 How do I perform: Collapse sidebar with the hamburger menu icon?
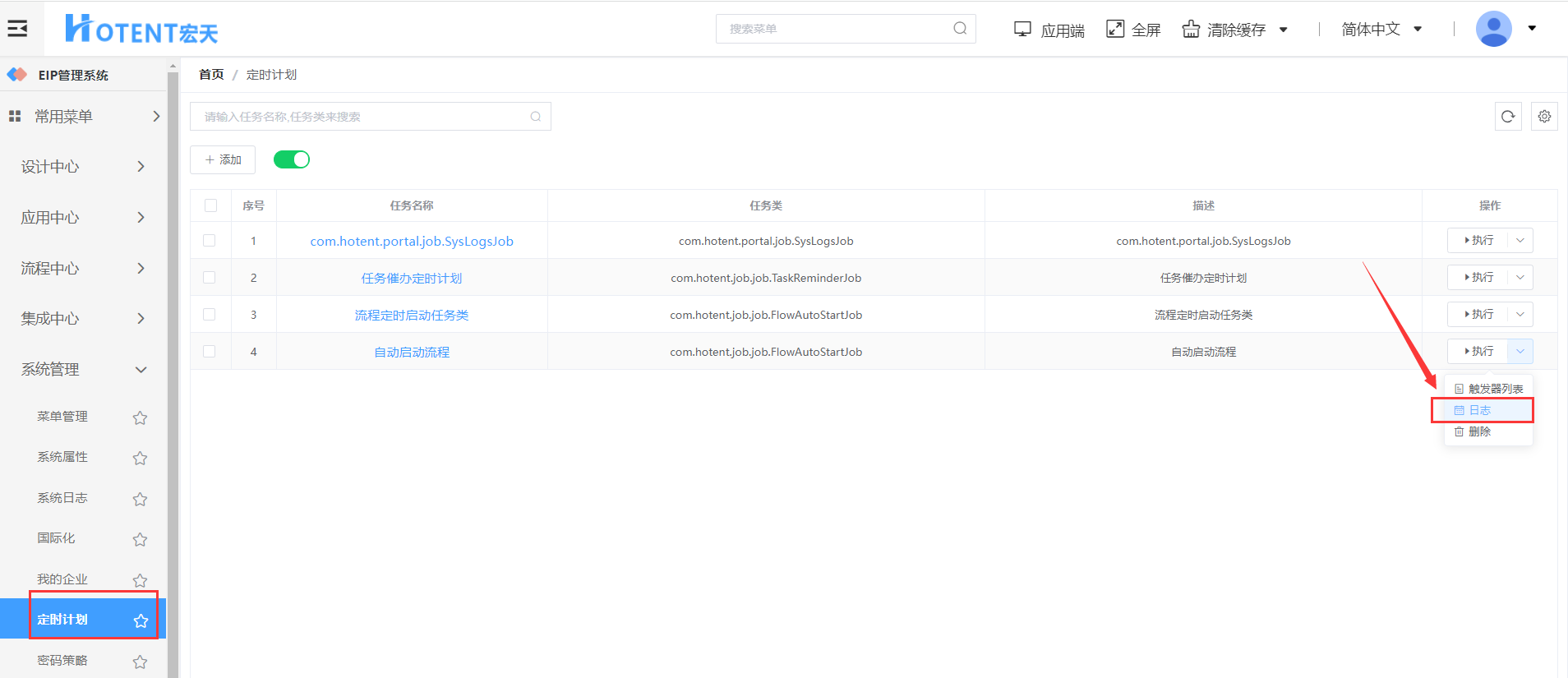tap(17, 29)
